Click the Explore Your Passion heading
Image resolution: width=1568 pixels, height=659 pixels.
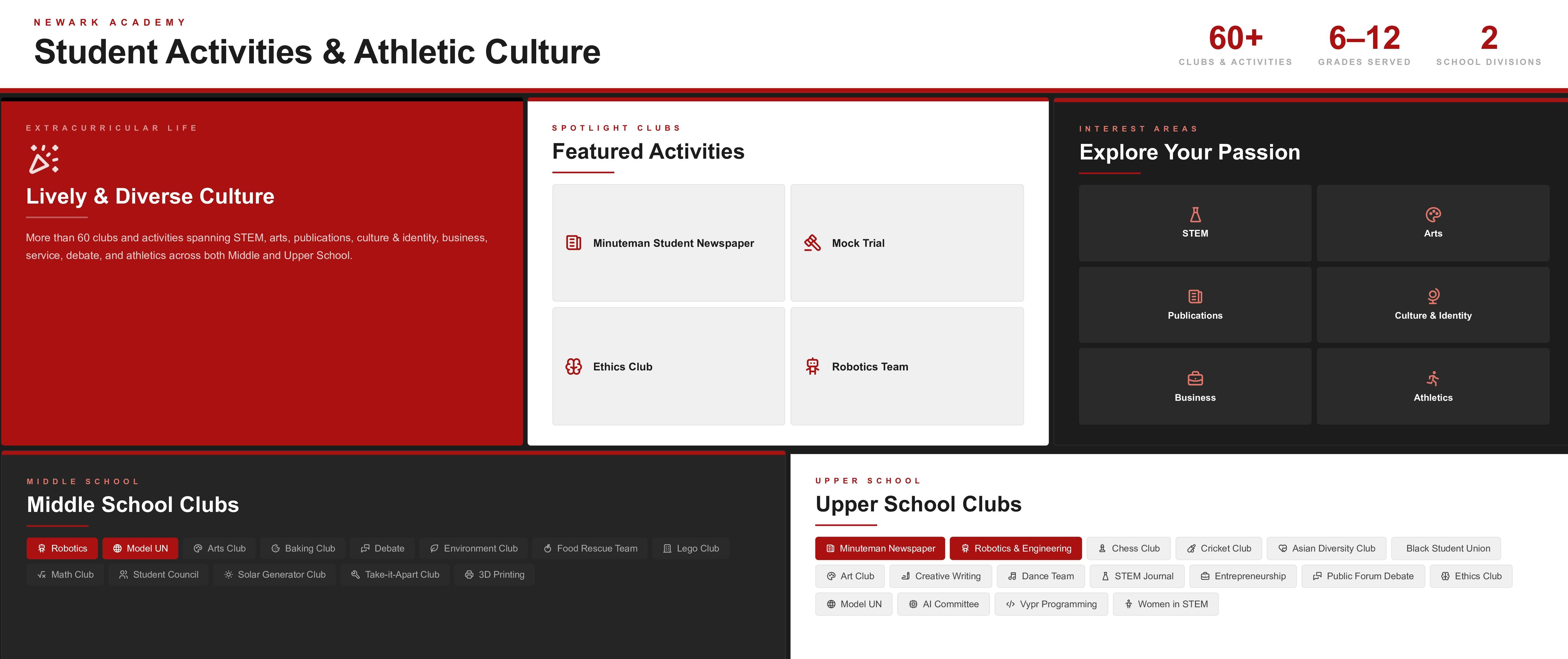point(1189,152)
